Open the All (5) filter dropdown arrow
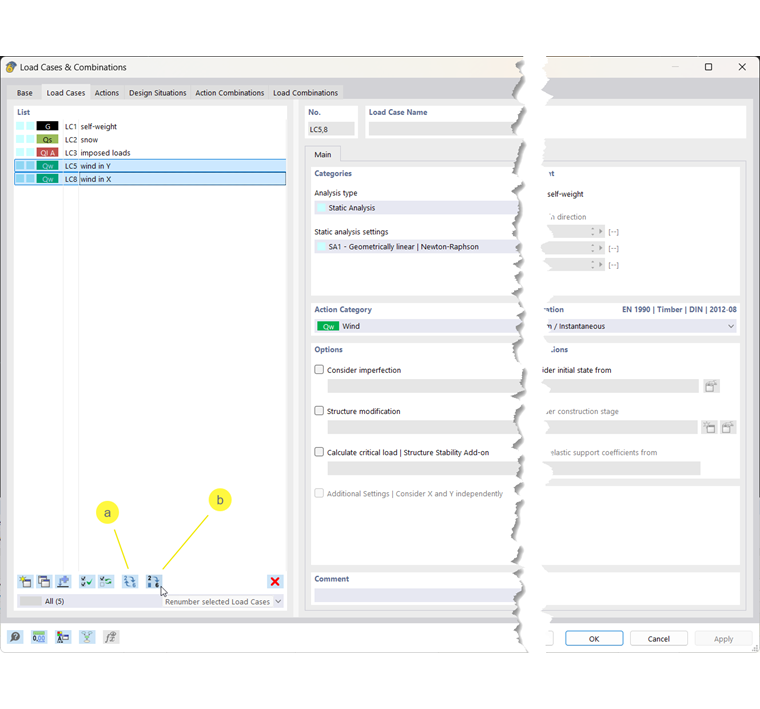This screenshot has width=760, height=709. coord(278,601)
